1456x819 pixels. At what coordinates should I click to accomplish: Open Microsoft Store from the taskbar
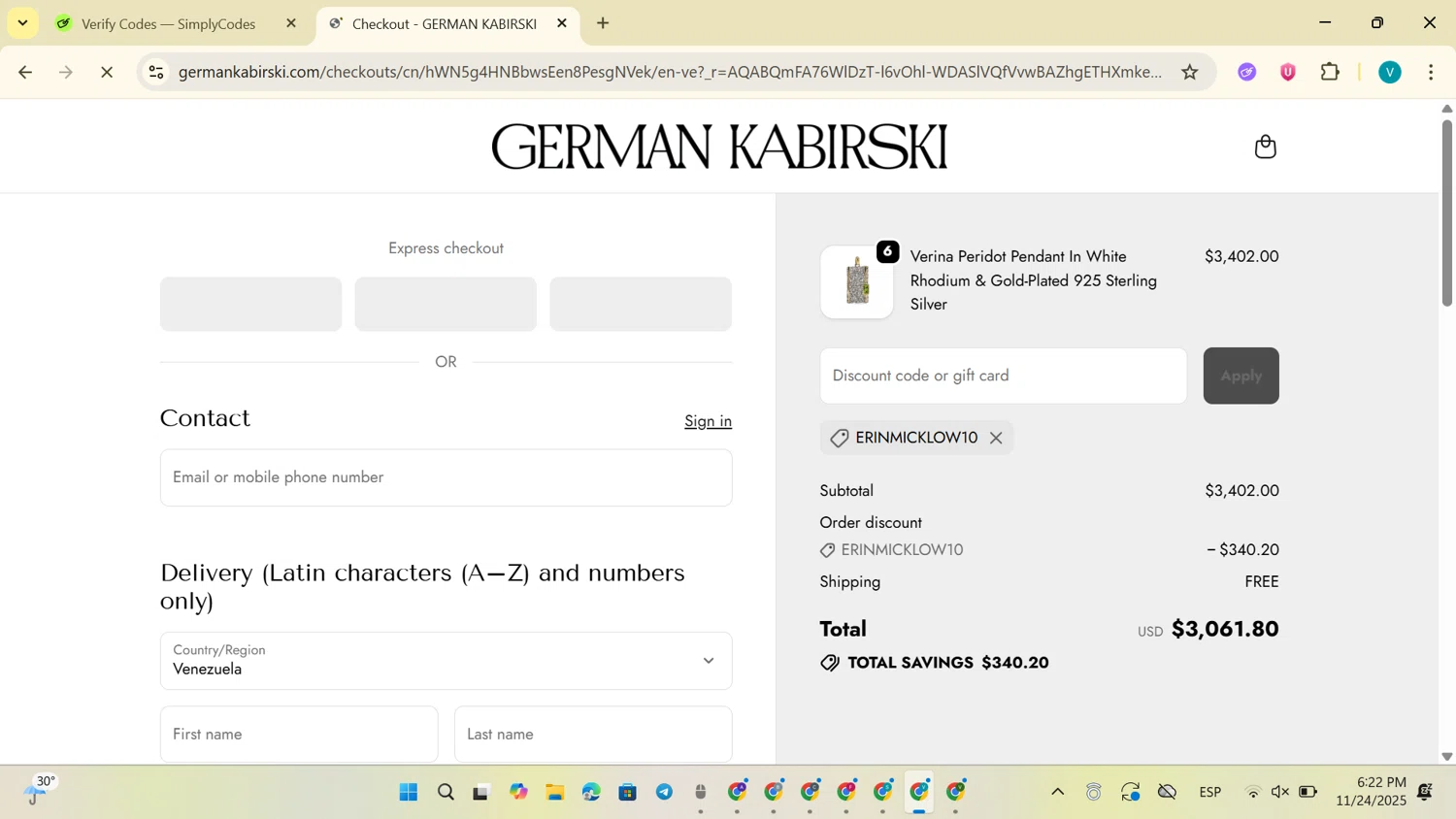tap(628, 793)
